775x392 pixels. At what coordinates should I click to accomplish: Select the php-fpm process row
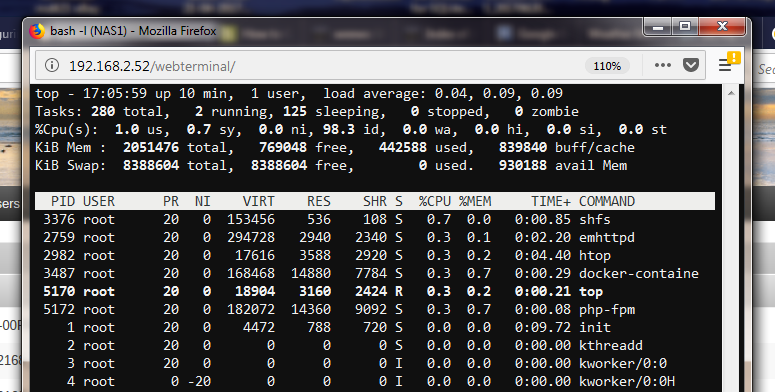[375, 309]
